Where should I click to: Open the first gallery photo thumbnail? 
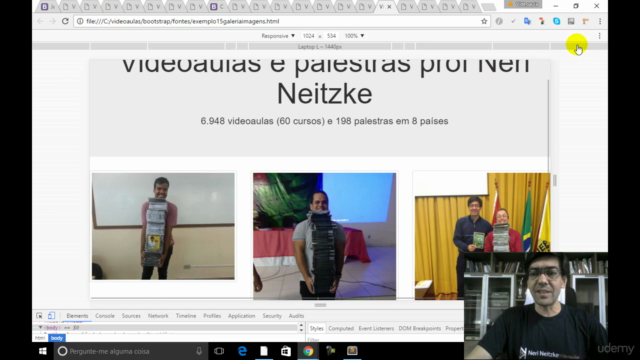point(163,226)
